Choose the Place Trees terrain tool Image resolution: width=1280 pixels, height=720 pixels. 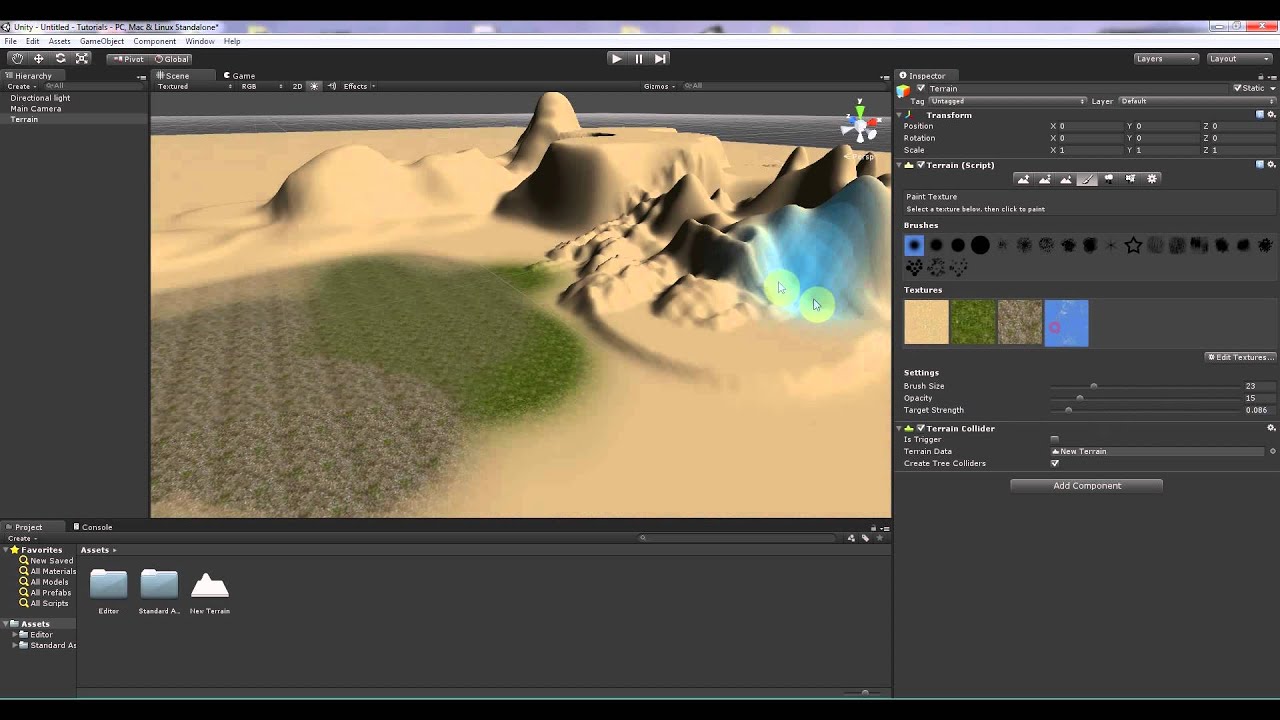[x=1109, y=179]
